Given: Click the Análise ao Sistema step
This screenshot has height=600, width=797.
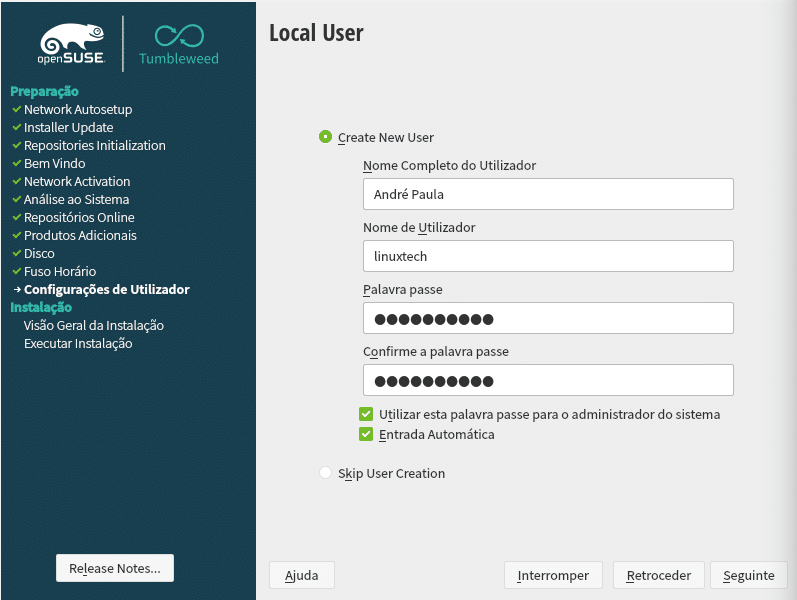Looking at the screenshot, I should tap(76, 199).
